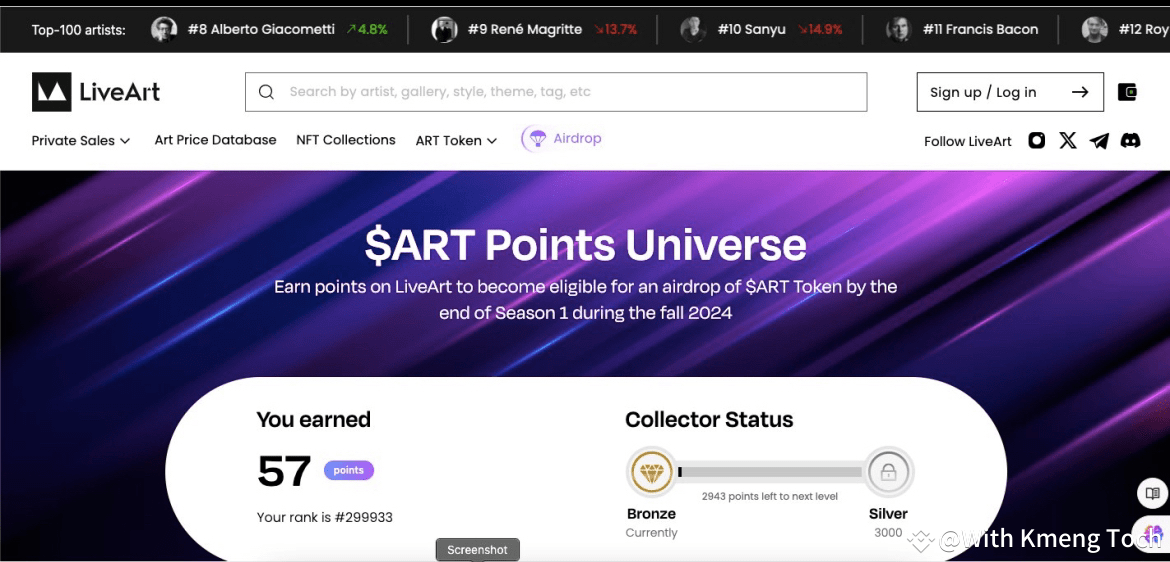Click the Screenshot tooltip label
The image size is (1170, 562).
point(478,550)
